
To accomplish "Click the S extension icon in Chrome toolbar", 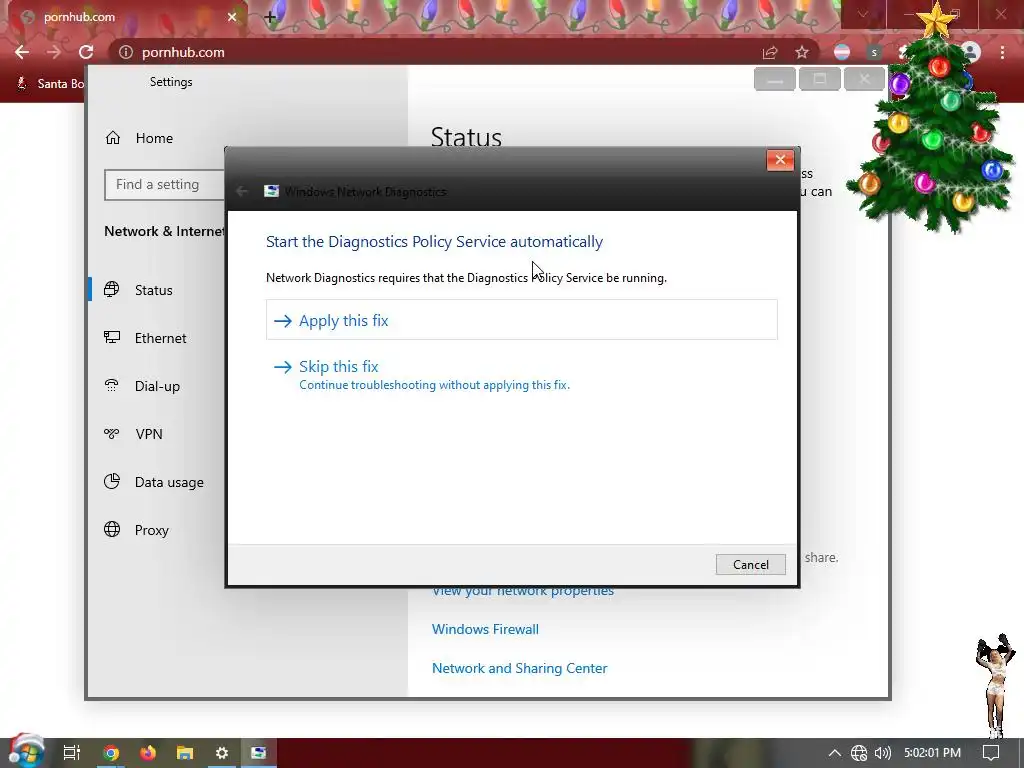I will coord(874,52).
